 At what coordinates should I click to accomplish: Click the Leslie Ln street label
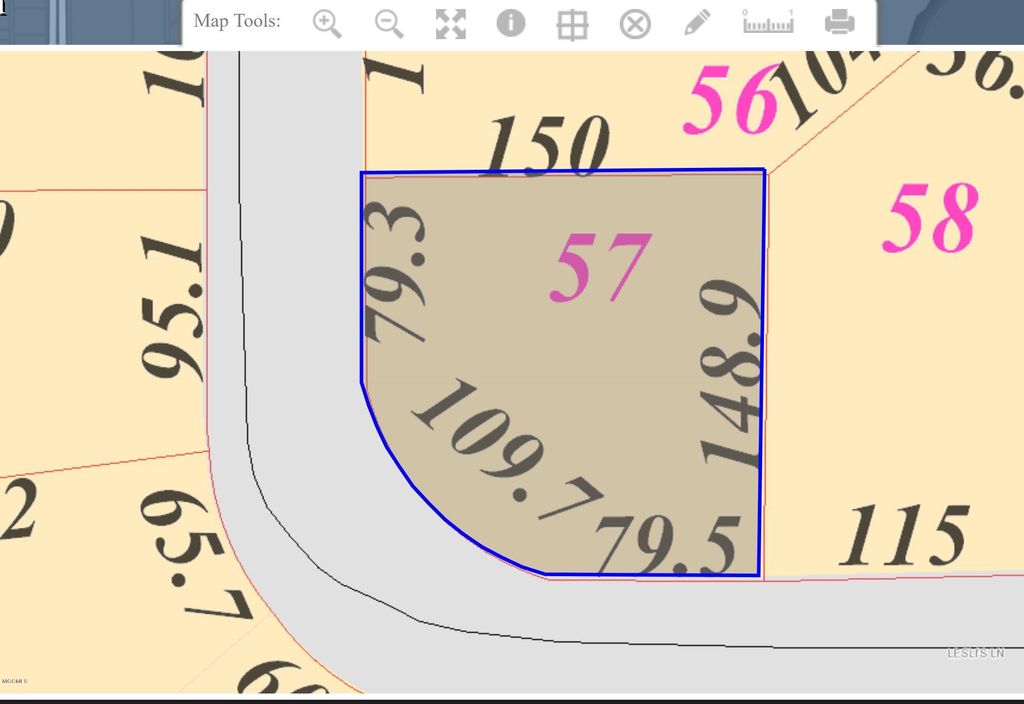(975, 653)
